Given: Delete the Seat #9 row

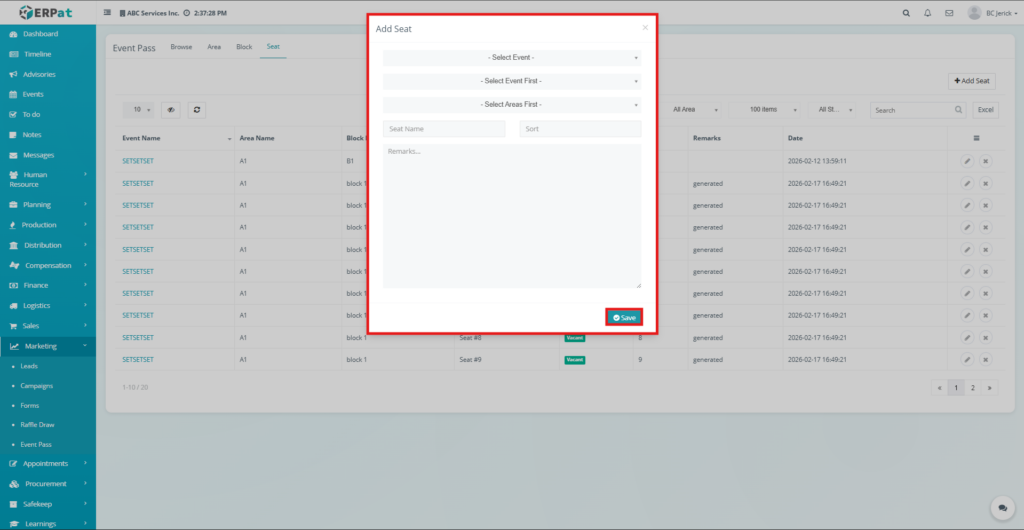Looking at the screenshot, I should click(985, 360).
